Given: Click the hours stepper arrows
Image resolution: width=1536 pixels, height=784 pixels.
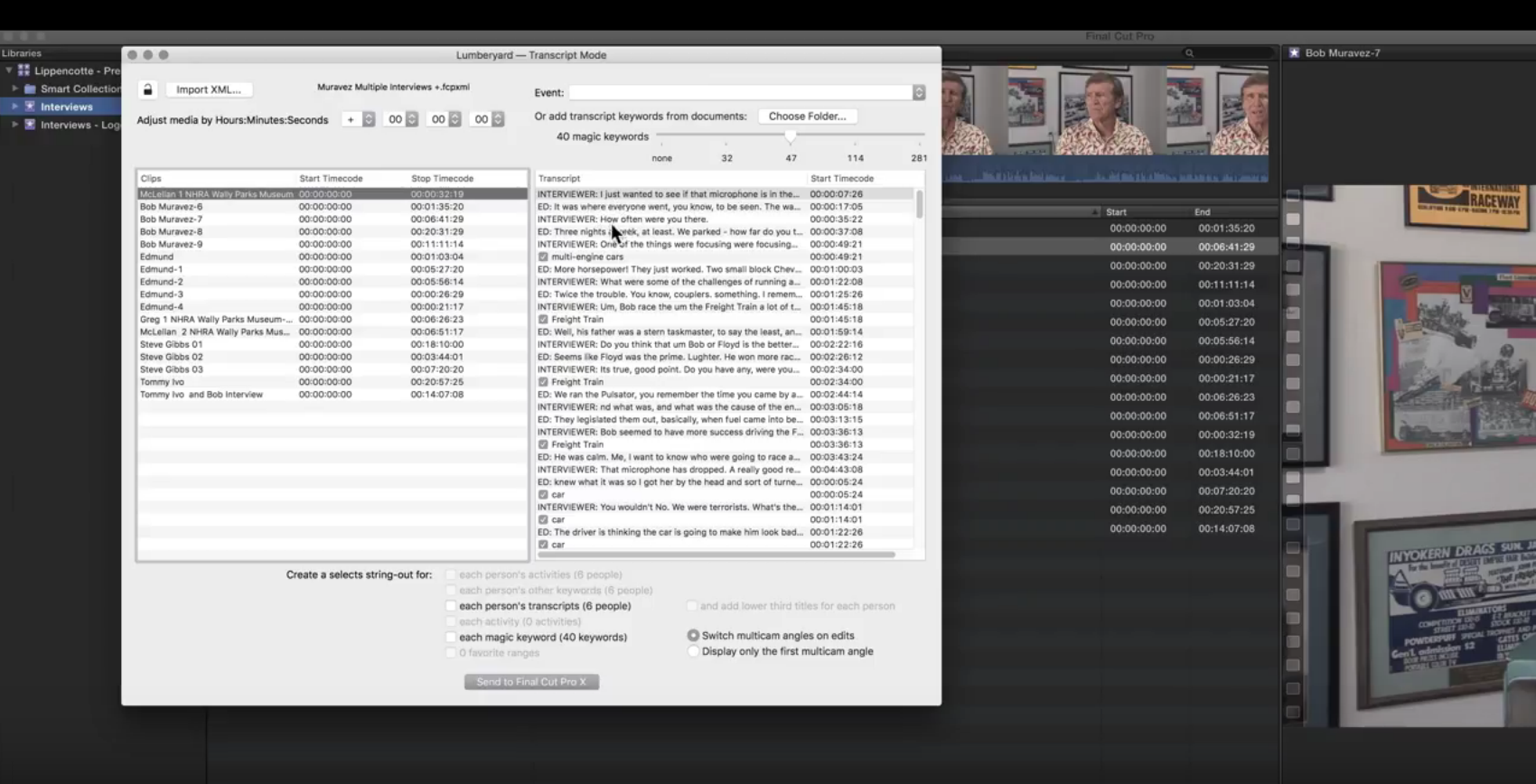Looking at the screenshot, I should coord(412,119).
